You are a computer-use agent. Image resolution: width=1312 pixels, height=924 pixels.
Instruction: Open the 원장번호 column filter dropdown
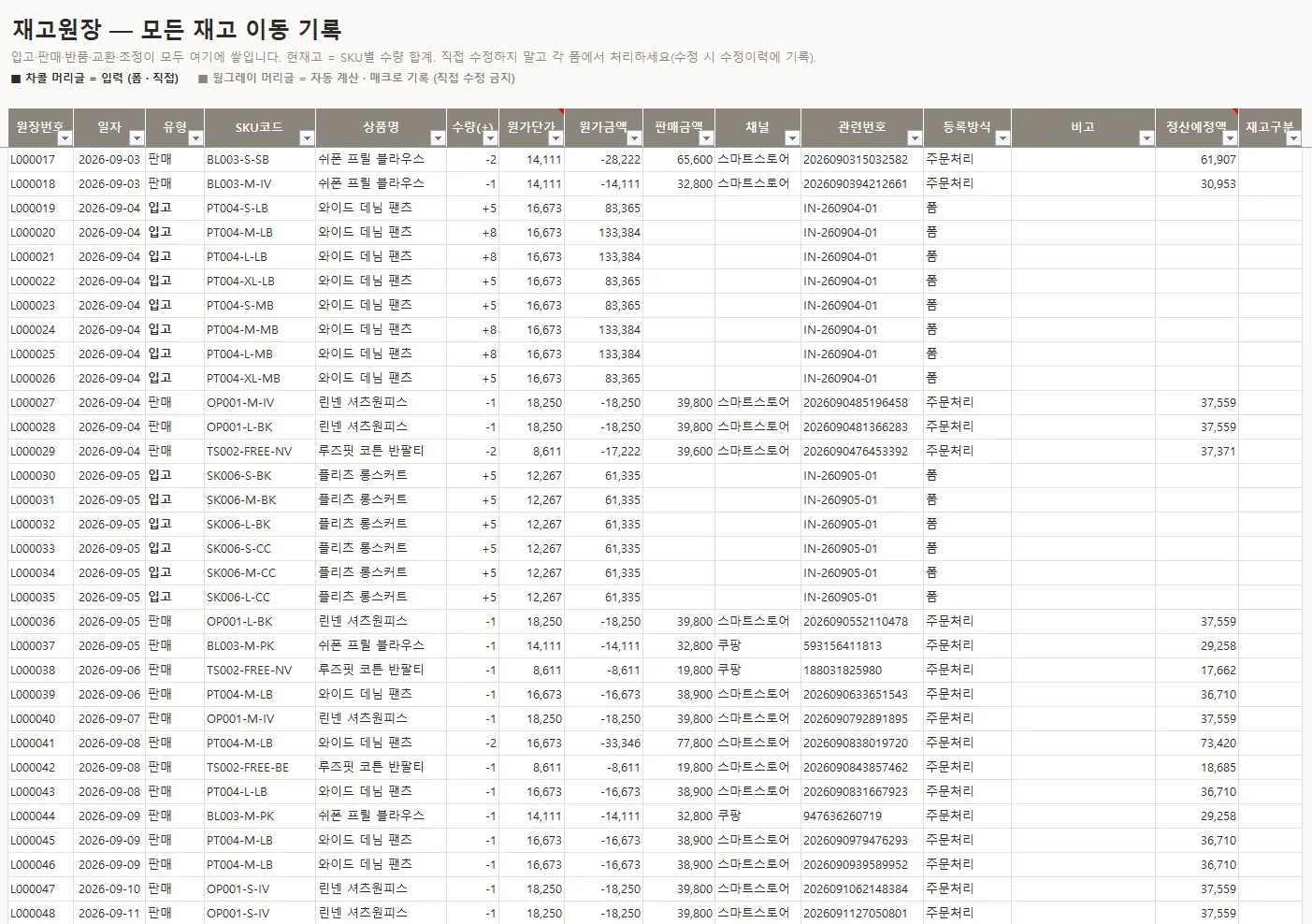click(65, 138)
